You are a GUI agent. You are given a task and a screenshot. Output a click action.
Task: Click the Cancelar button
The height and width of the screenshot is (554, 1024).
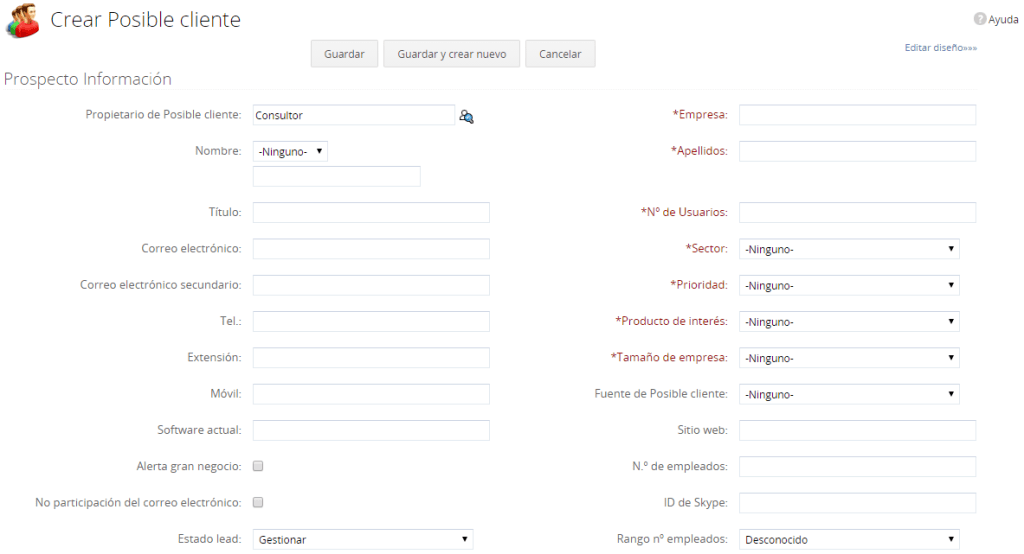point(560,54)
